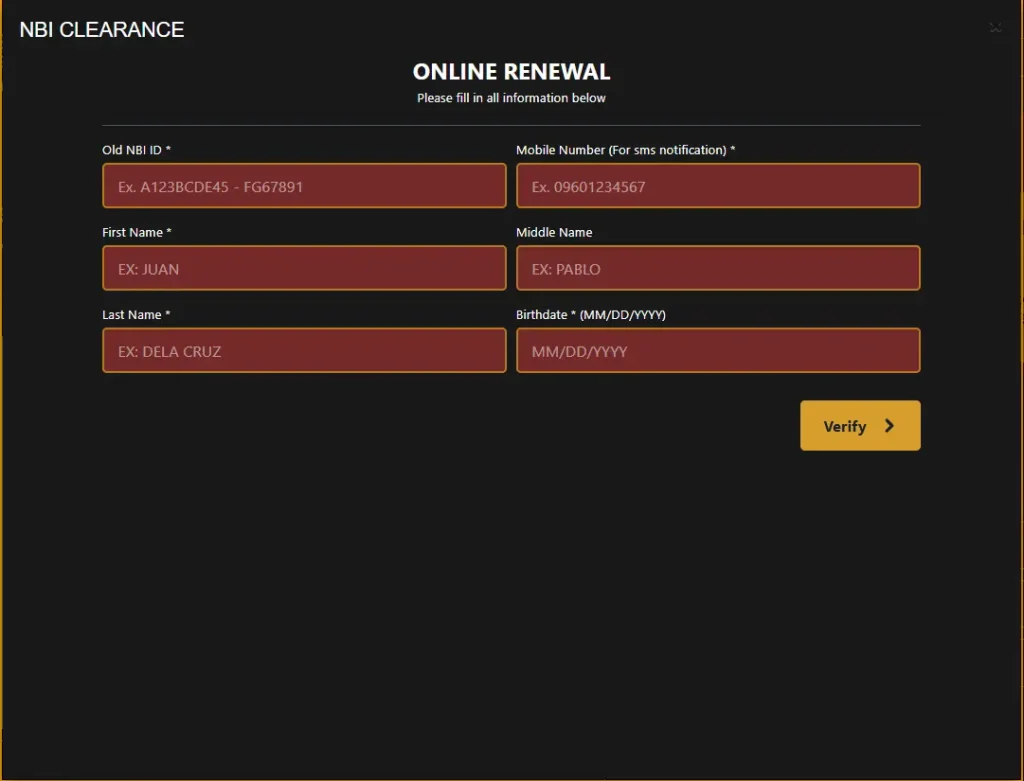Click the 'First Name *' label
Screen dimensions: 1024x781
pyautogui.click(x=136, y=232)
